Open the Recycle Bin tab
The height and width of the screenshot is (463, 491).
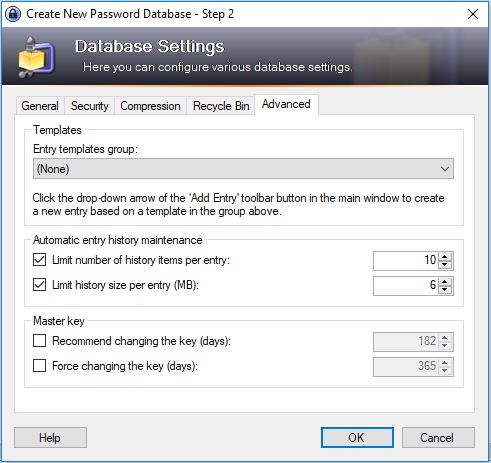(x=221, y=106)
